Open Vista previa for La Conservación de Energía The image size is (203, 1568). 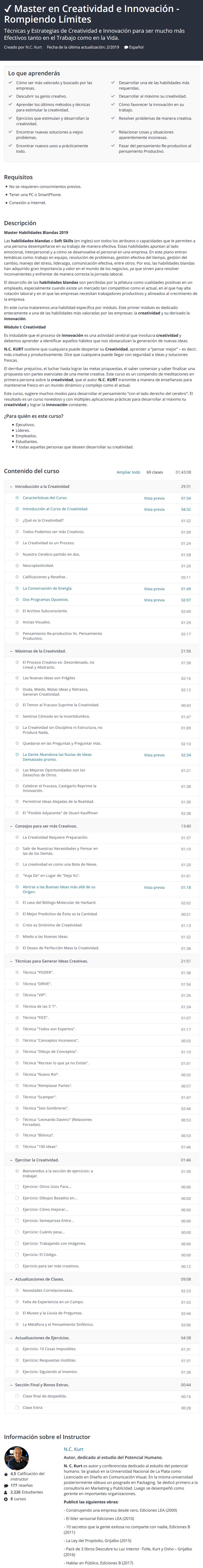(x=154, y=589)
